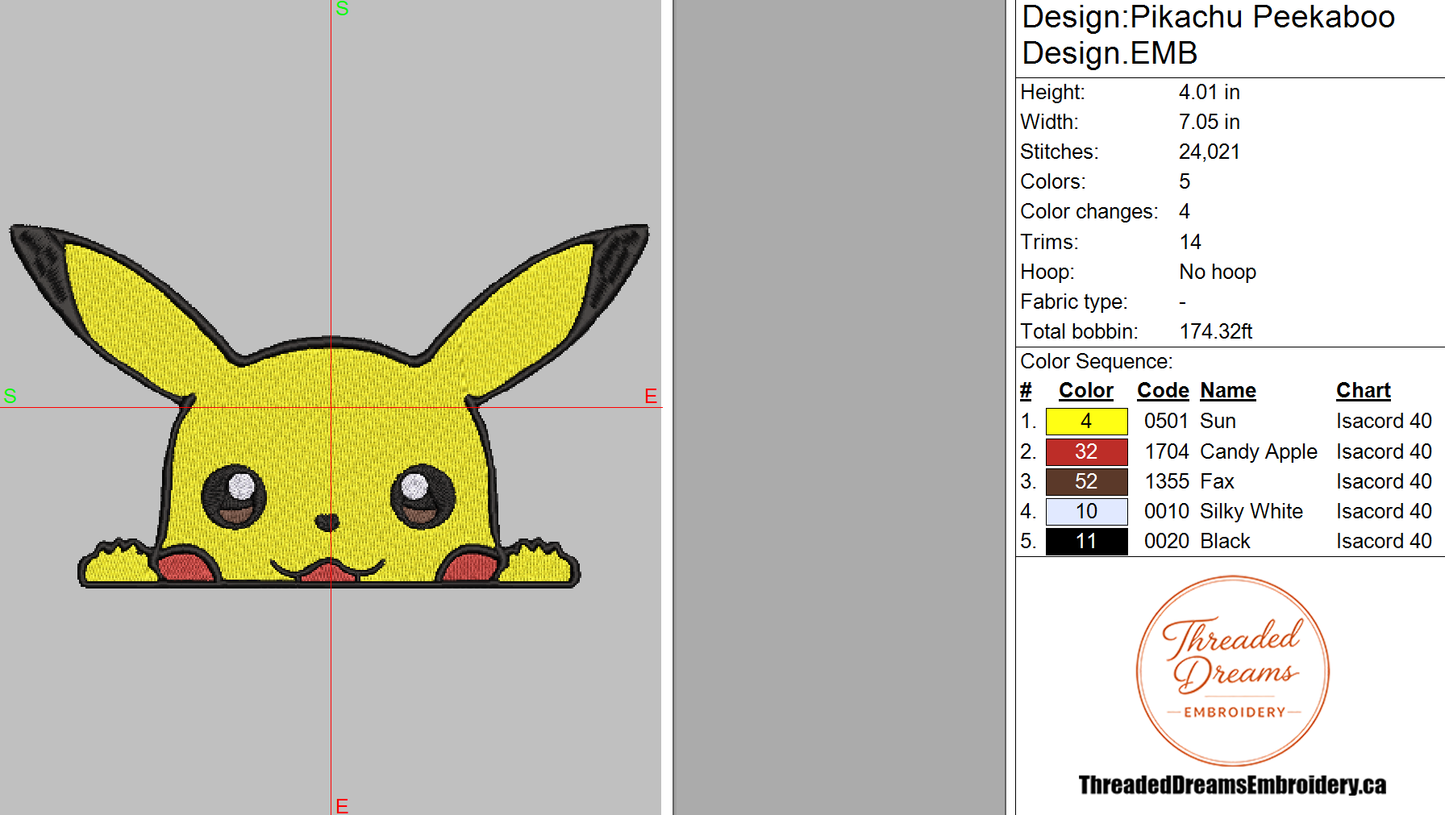The height and width of the screenshot is (815, 1445).
Task: Click the red E end marker at bottom
Action: click(342, 805)
